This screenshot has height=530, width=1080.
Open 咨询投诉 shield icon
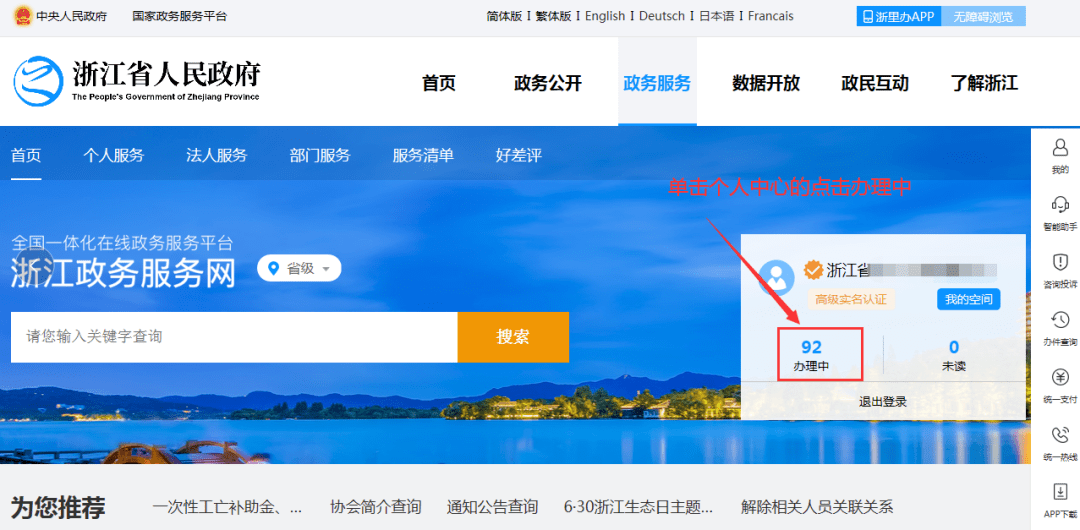click(1060, 262)
